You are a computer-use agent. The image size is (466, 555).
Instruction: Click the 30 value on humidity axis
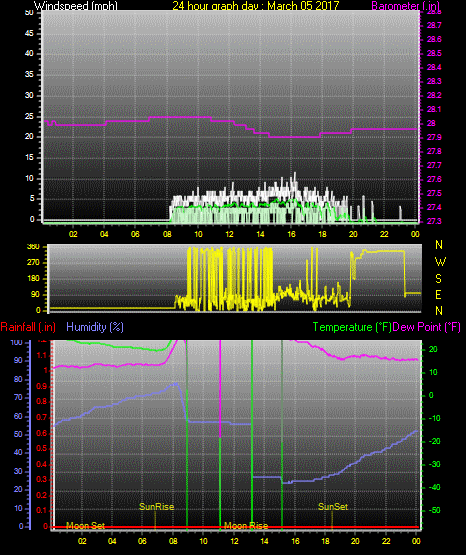click(x=18, y=471)
